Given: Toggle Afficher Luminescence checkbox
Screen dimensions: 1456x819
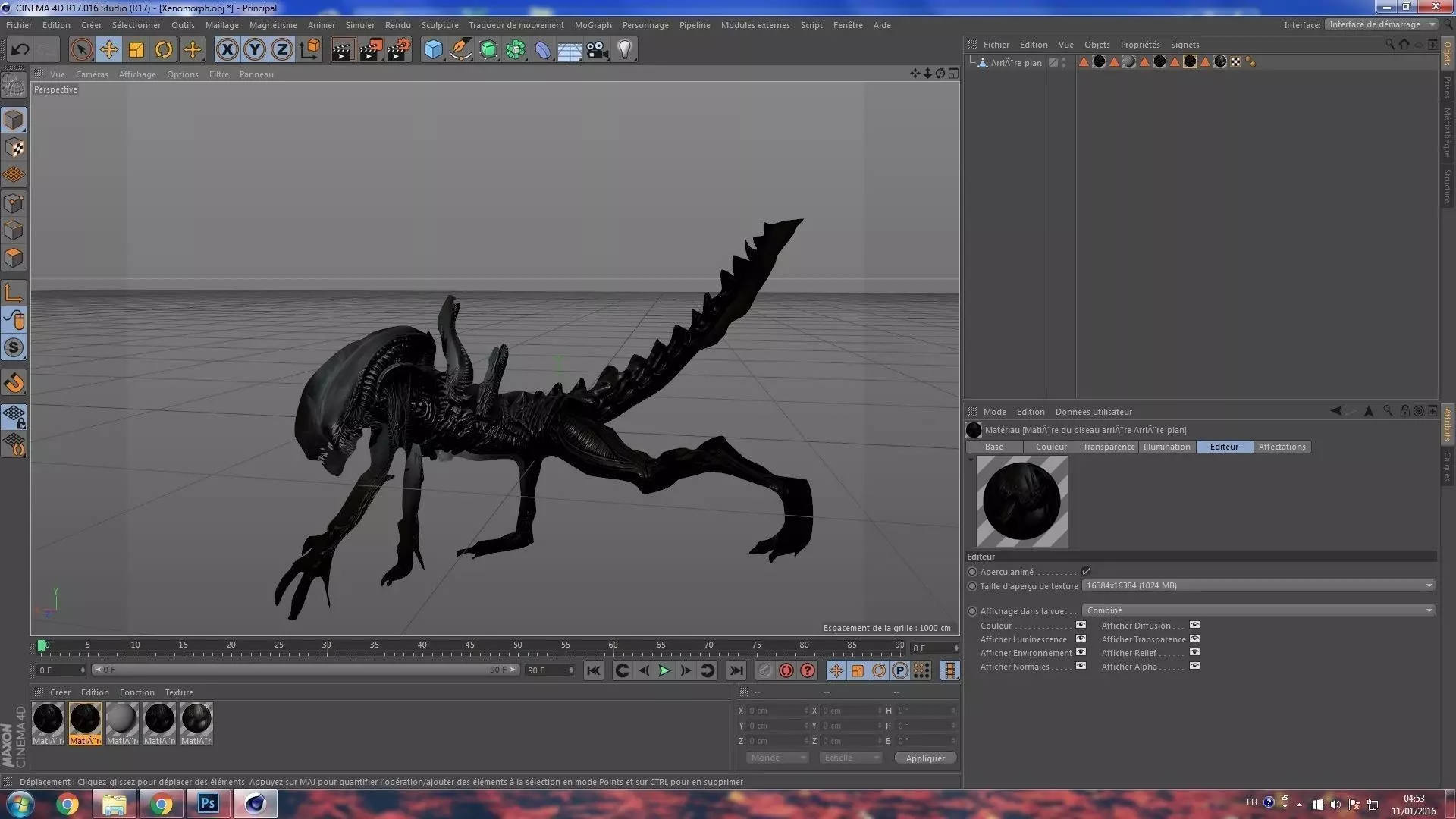Looking at the screenshot, I should 1081,639.
